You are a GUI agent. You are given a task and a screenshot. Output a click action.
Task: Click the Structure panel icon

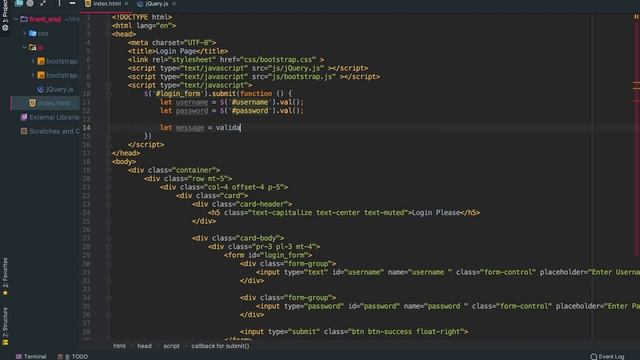coord(5,342)
